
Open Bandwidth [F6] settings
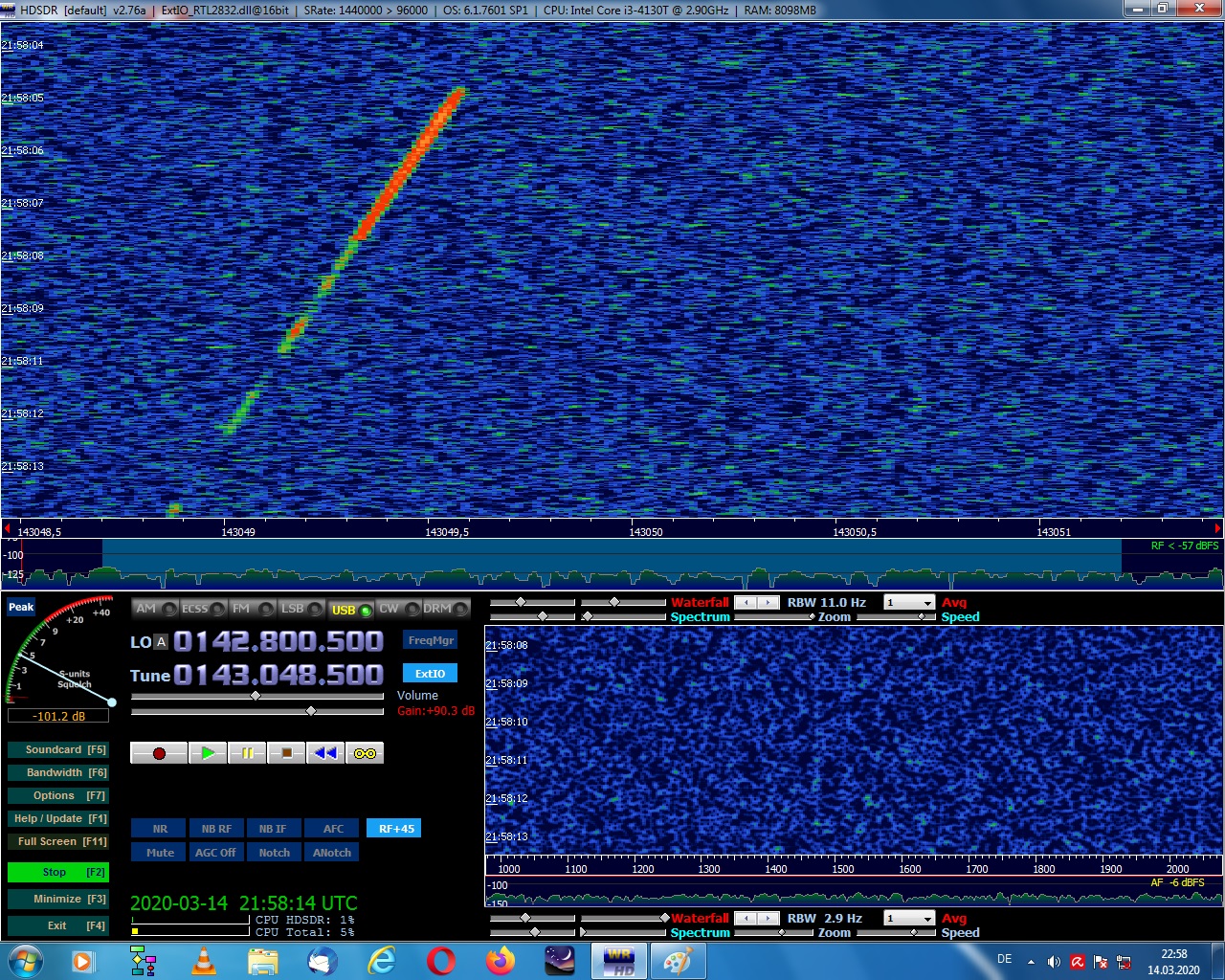pos(57,772)
